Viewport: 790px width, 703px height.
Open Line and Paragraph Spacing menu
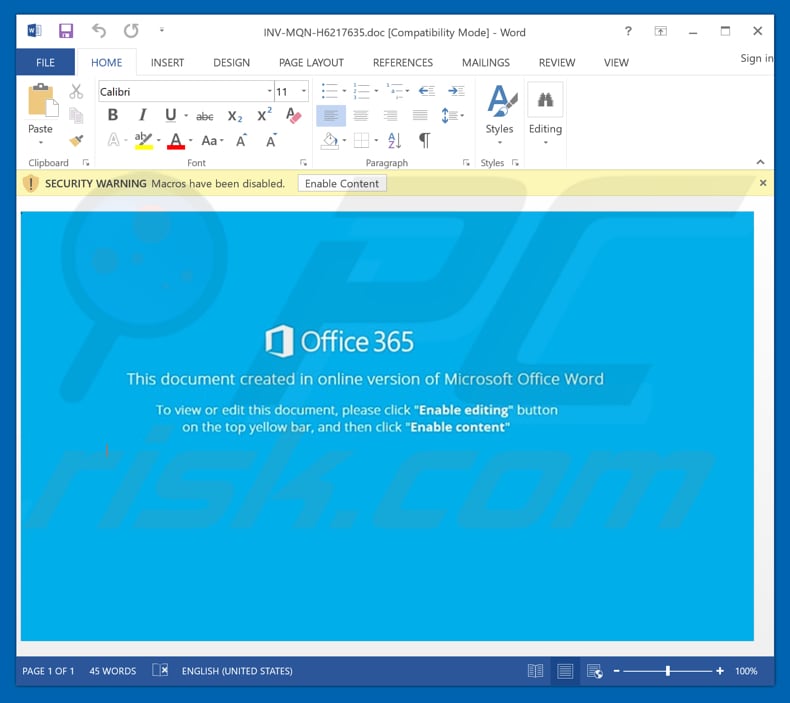pos(451,115)
